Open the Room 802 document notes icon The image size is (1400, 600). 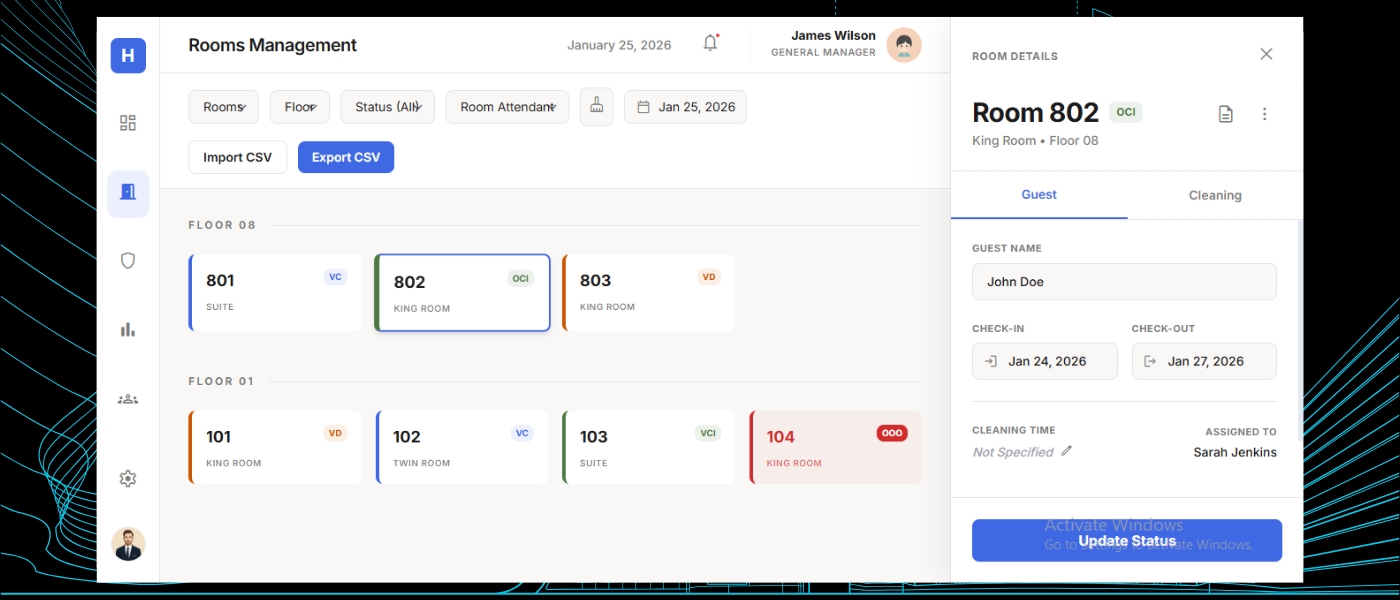click(x=1225, y=114)
